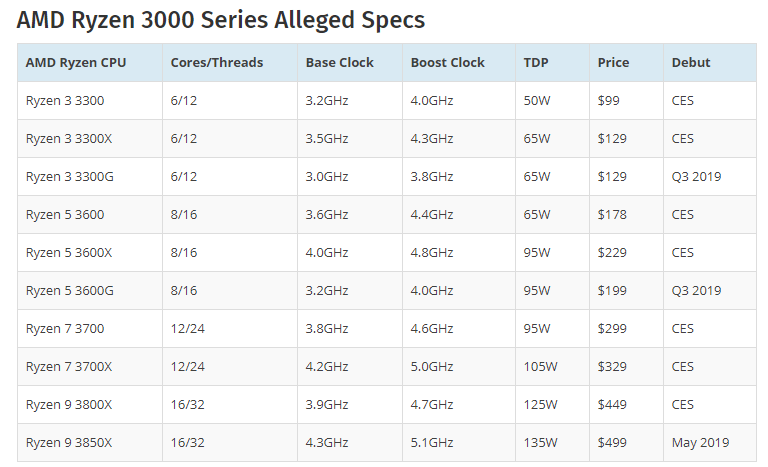This screenshot has width=768, height=467.
Task: Click the May 2019 debut cell
Action: coord(700,442)
